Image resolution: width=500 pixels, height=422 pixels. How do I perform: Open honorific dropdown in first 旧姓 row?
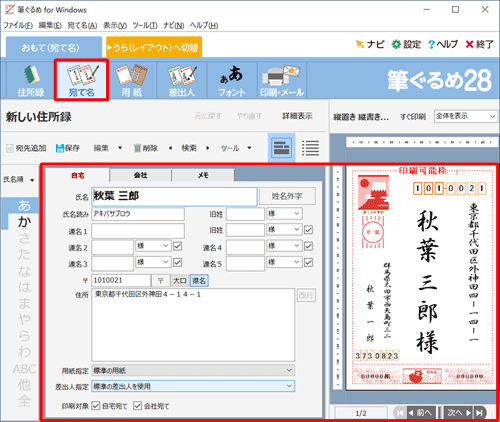tap(284, 214)
